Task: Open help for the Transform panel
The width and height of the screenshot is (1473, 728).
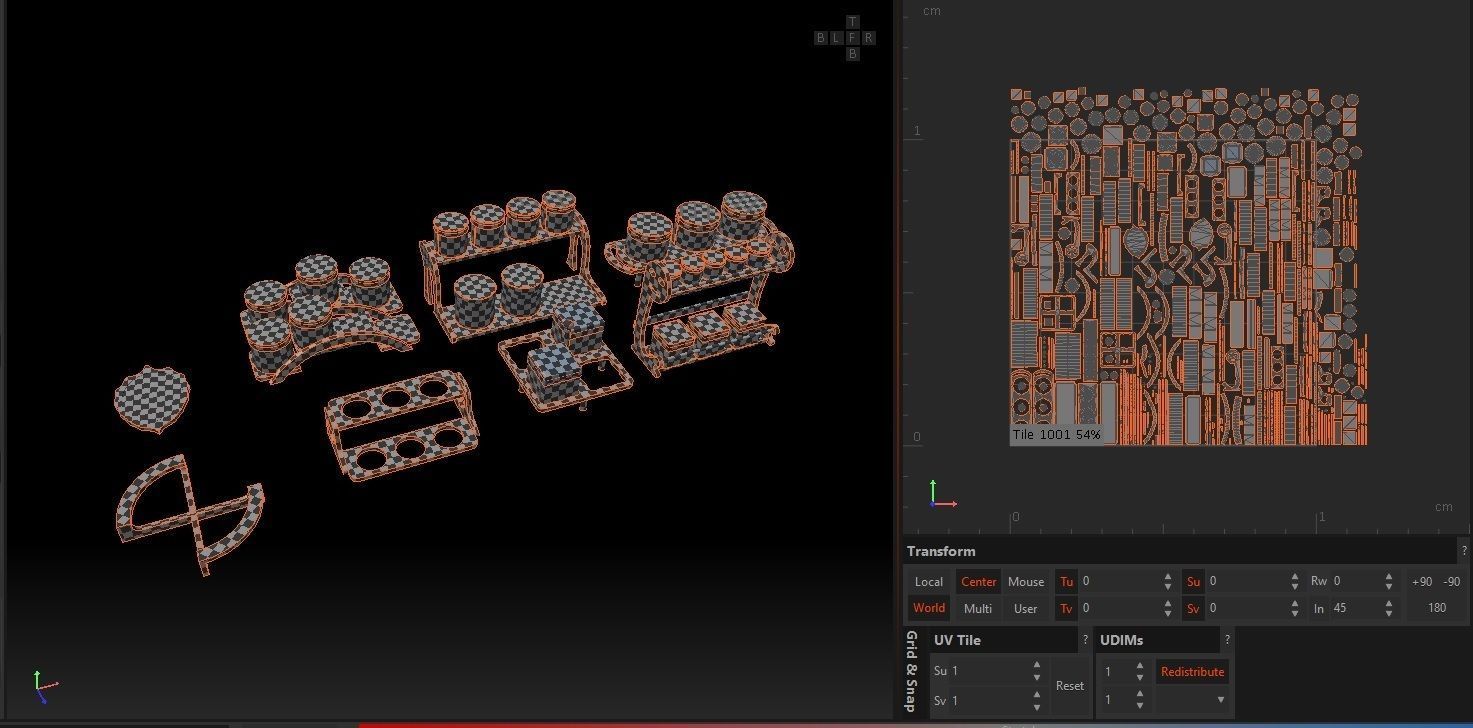Action: [1464, 551]
